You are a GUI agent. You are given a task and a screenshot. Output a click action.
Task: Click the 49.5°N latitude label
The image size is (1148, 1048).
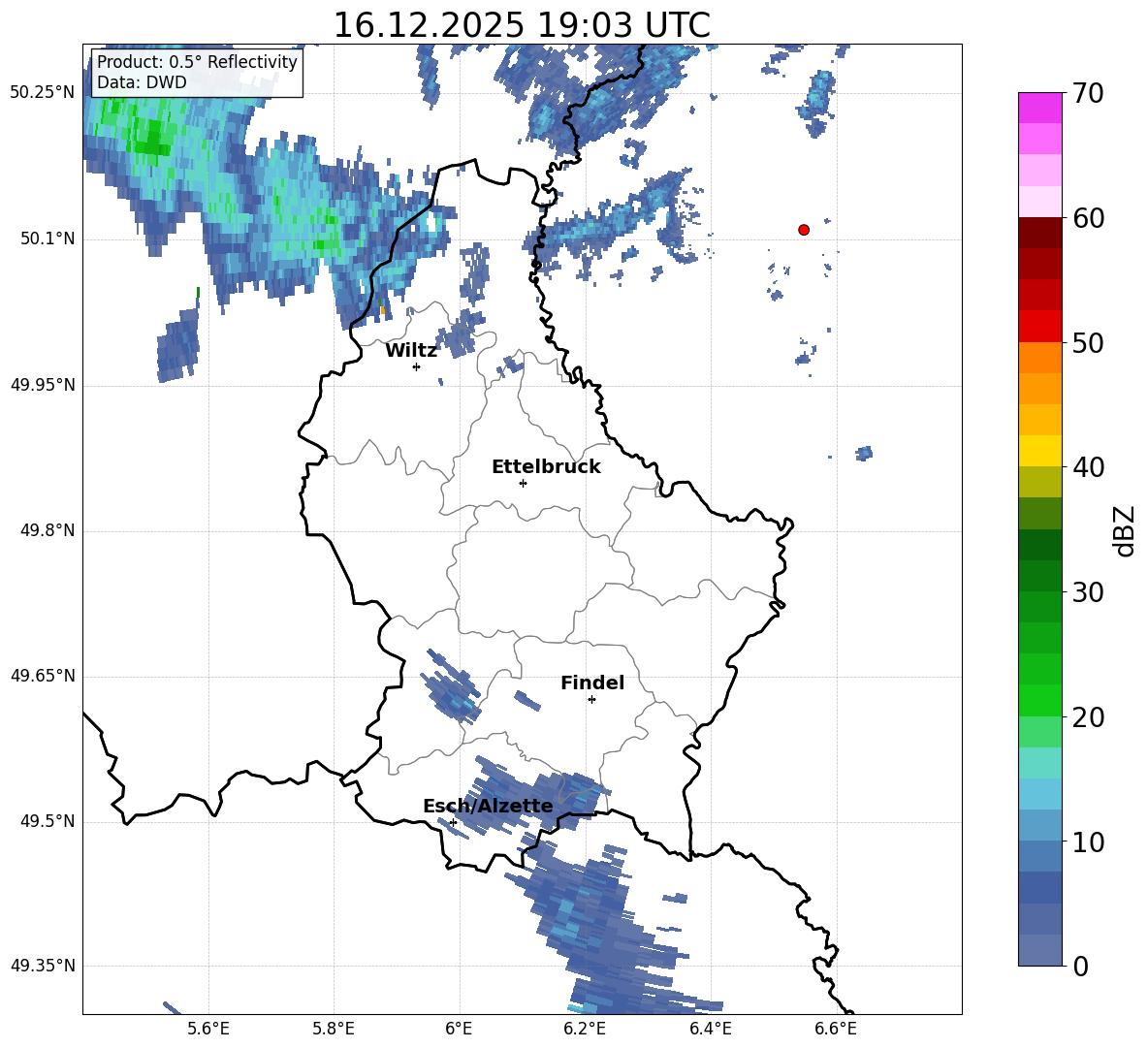pyautogui.click(x=48, y=821)
